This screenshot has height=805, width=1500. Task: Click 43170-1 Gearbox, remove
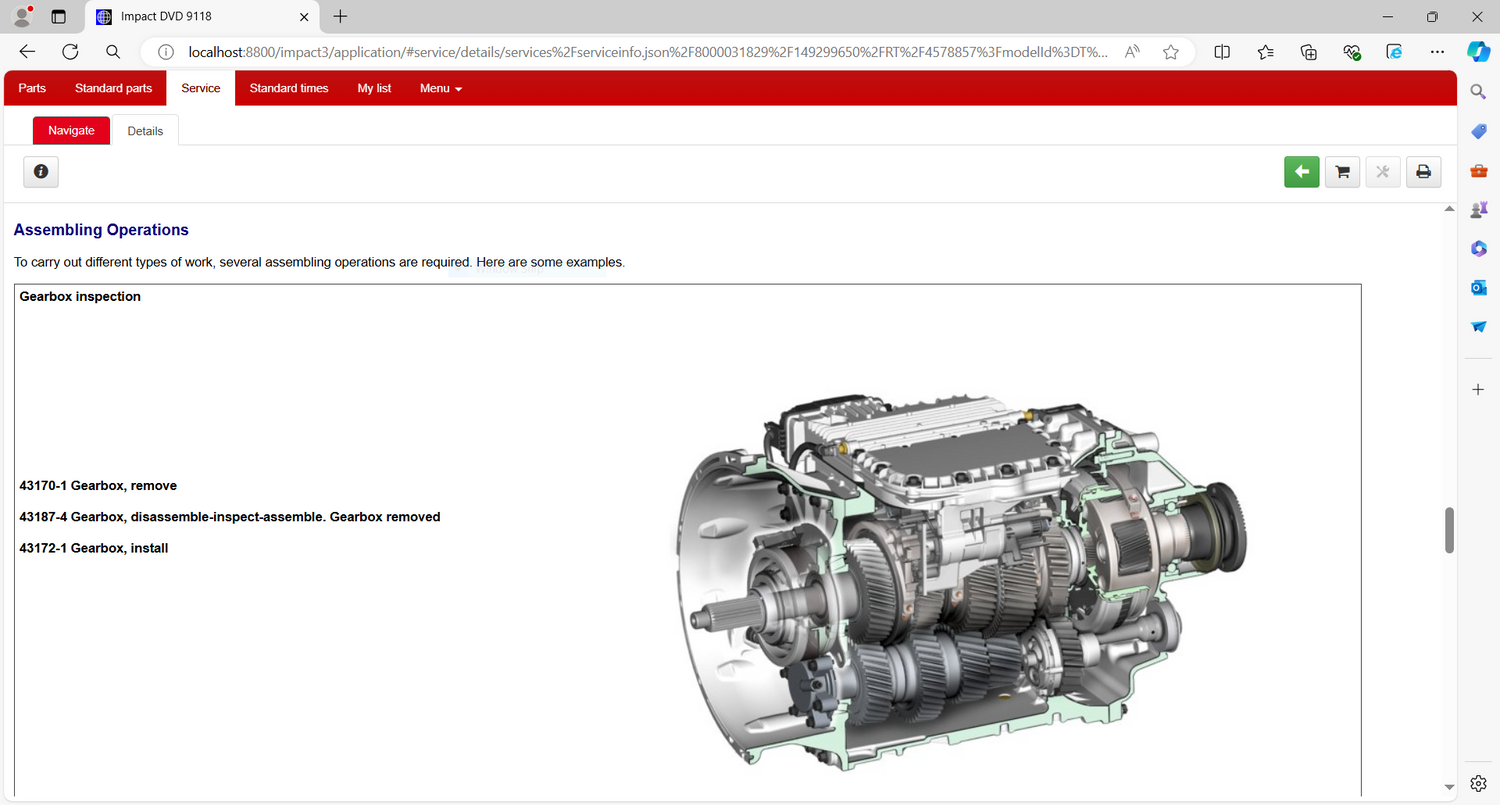click(98, 486)
